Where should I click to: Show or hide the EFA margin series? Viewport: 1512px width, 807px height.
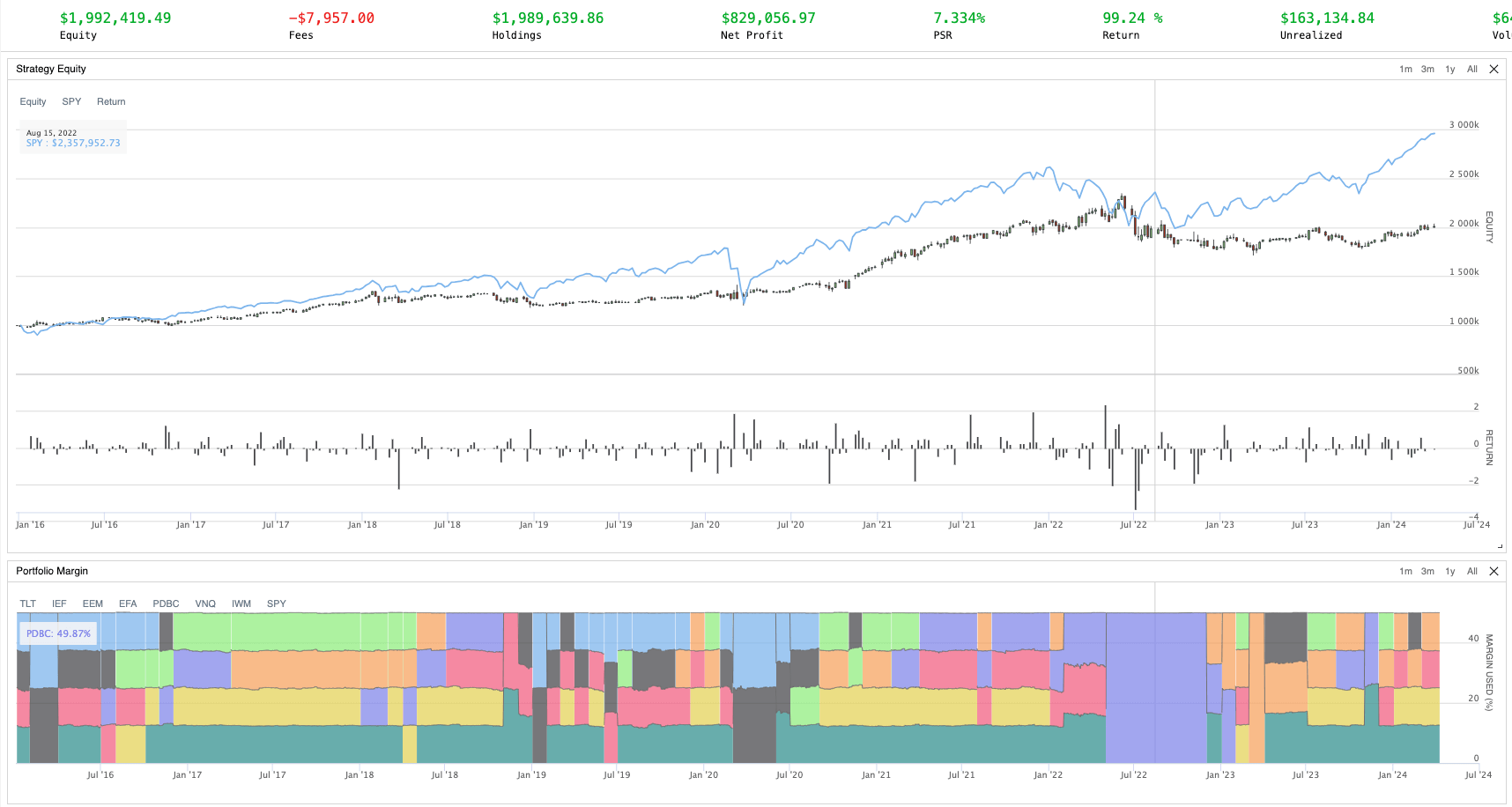(128, 604)
